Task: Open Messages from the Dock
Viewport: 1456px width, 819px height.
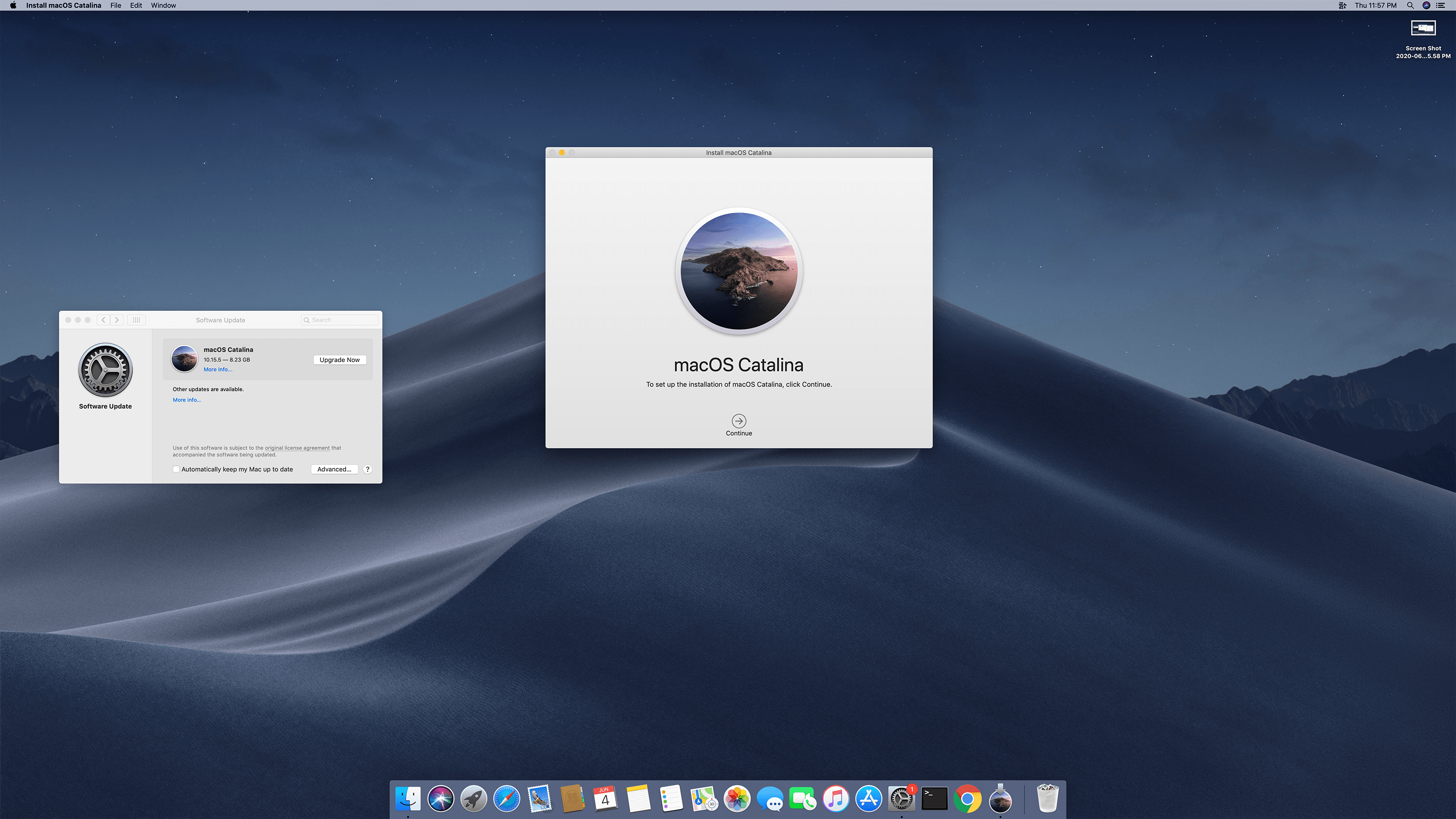Action: tap(770, 799)
